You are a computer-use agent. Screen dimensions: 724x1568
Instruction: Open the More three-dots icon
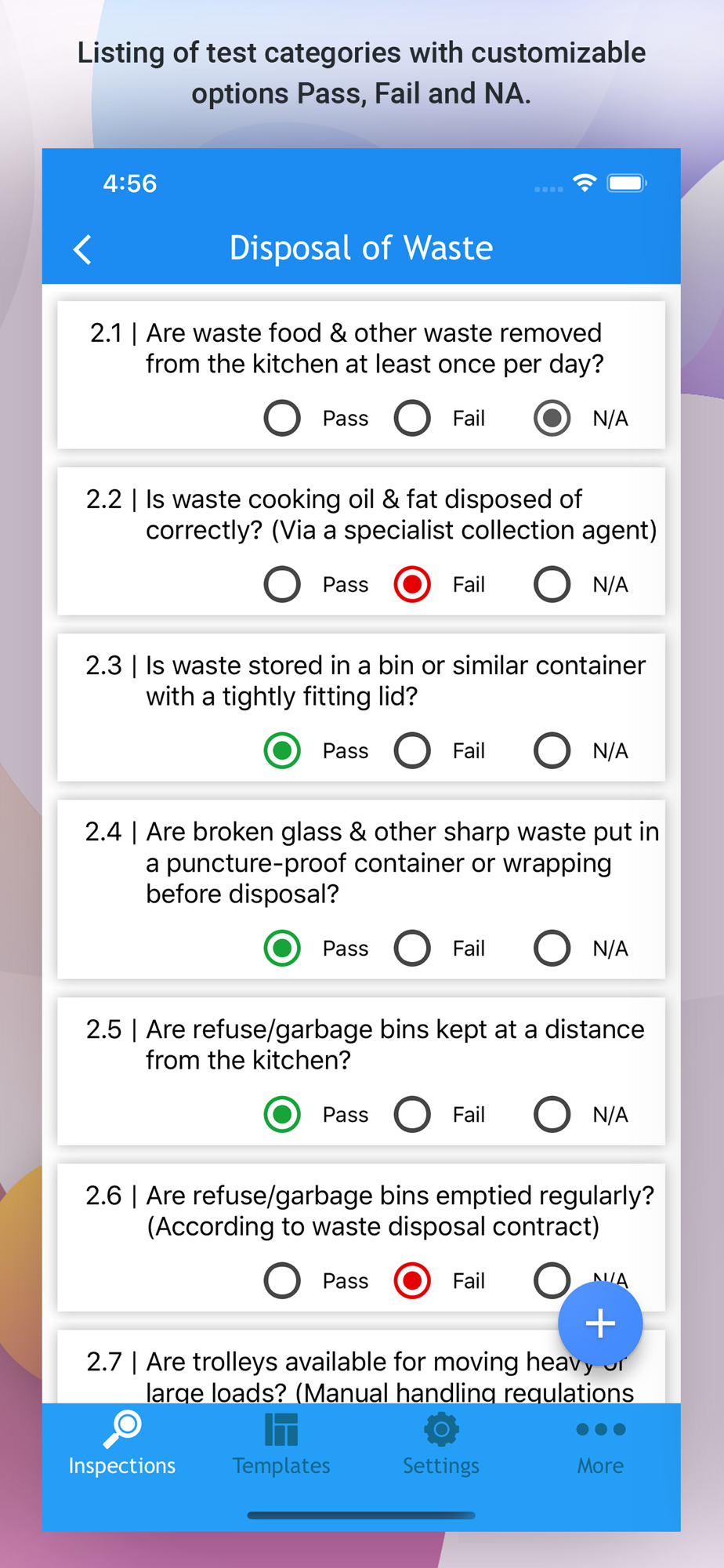click(600, 1429)
